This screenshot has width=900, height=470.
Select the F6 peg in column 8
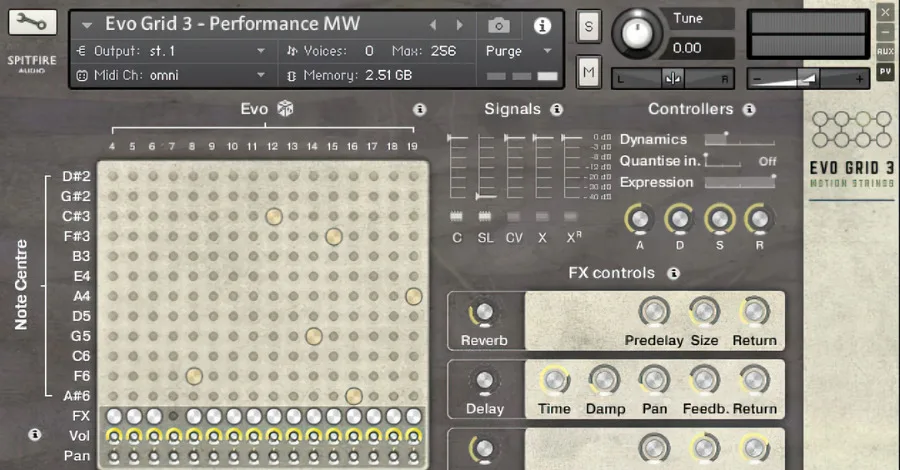[x=194, y=376]
